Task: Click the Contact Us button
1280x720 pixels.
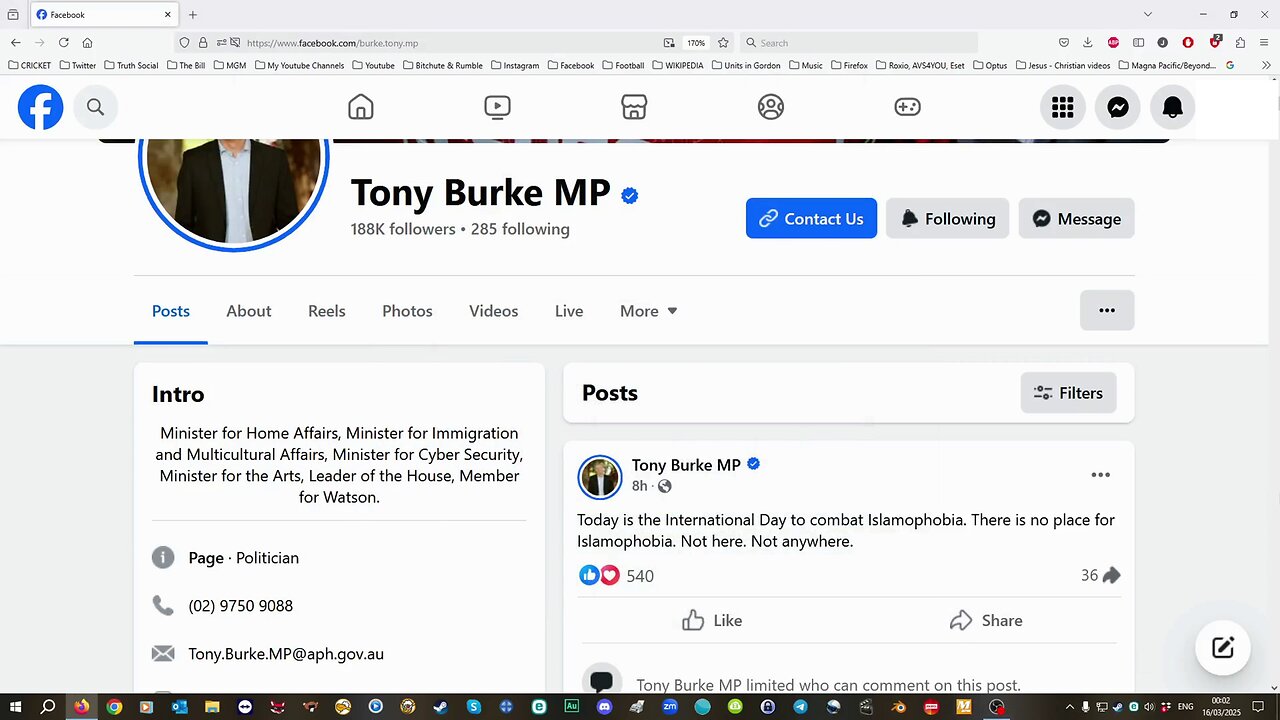Action: pyautogui.click(x=811, y=218)
